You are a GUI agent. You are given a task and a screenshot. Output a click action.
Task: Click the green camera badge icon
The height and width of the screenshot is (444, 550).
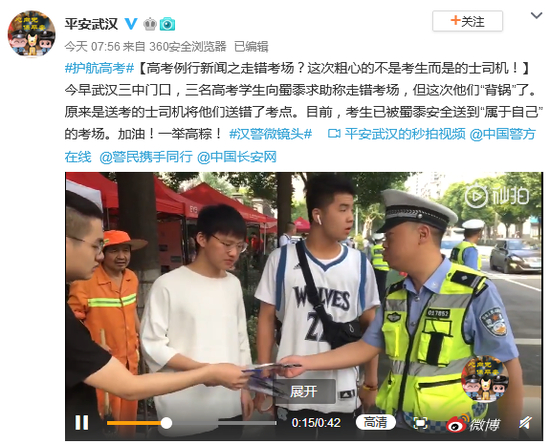point(167,24)
